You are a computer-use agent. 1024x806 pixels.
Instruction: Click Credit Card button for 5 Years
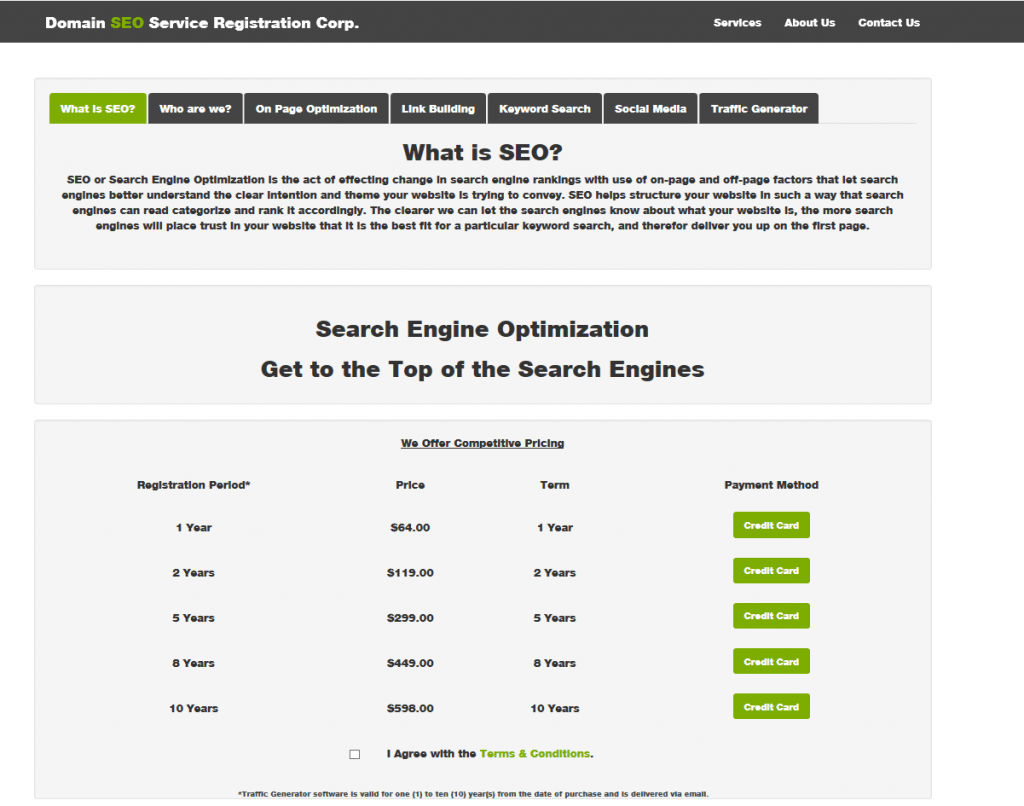(x=771, y=616)
